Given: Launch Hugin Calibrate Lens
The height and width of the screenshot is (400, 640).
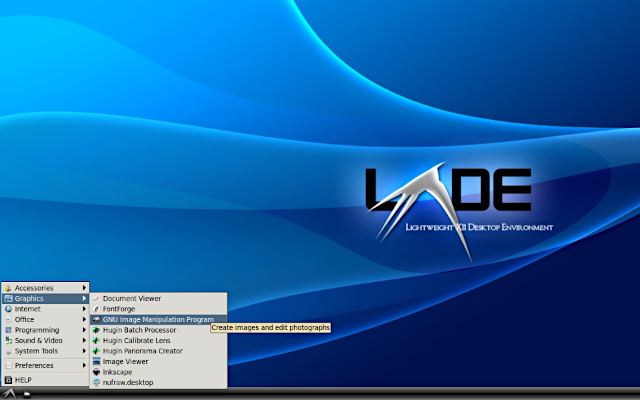Looking at the screenshot, I should (x=158, y=340).
